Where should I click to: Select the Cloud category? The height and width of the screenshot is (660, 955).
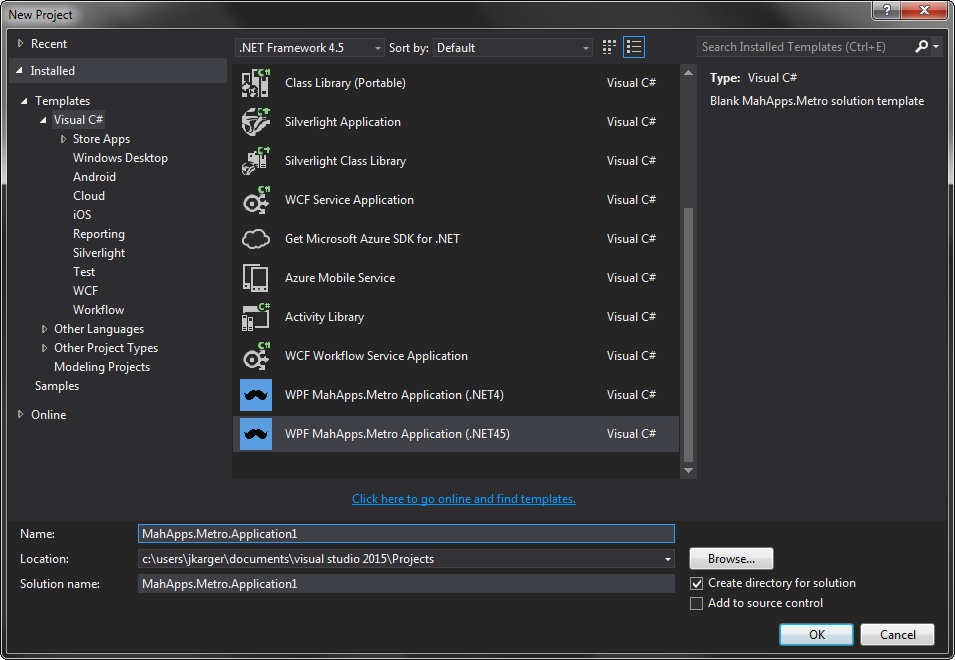pos(89,195)
